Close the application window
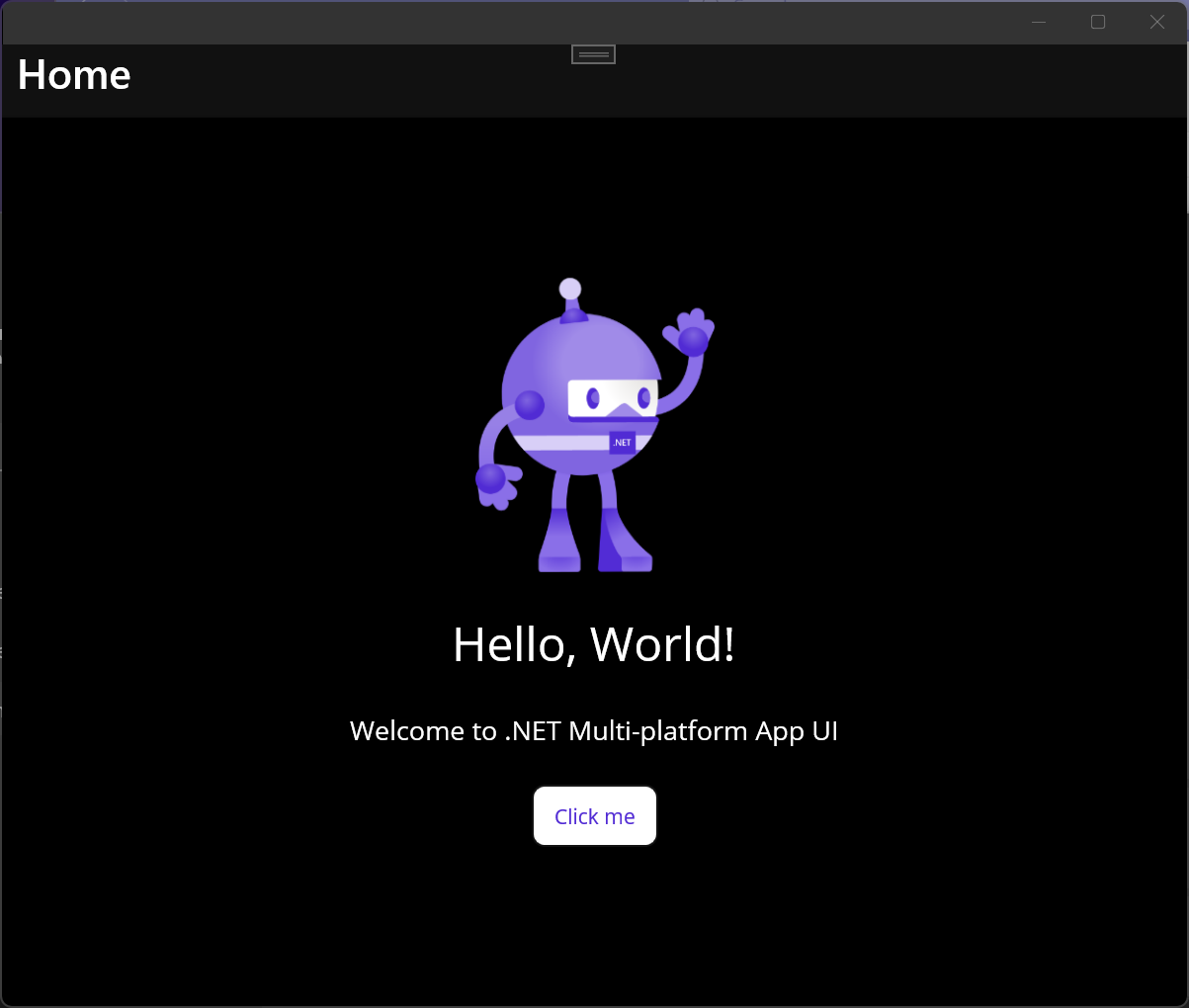The height and width of the screenshot is (1008, 1189). click(x=1157, y=22)
